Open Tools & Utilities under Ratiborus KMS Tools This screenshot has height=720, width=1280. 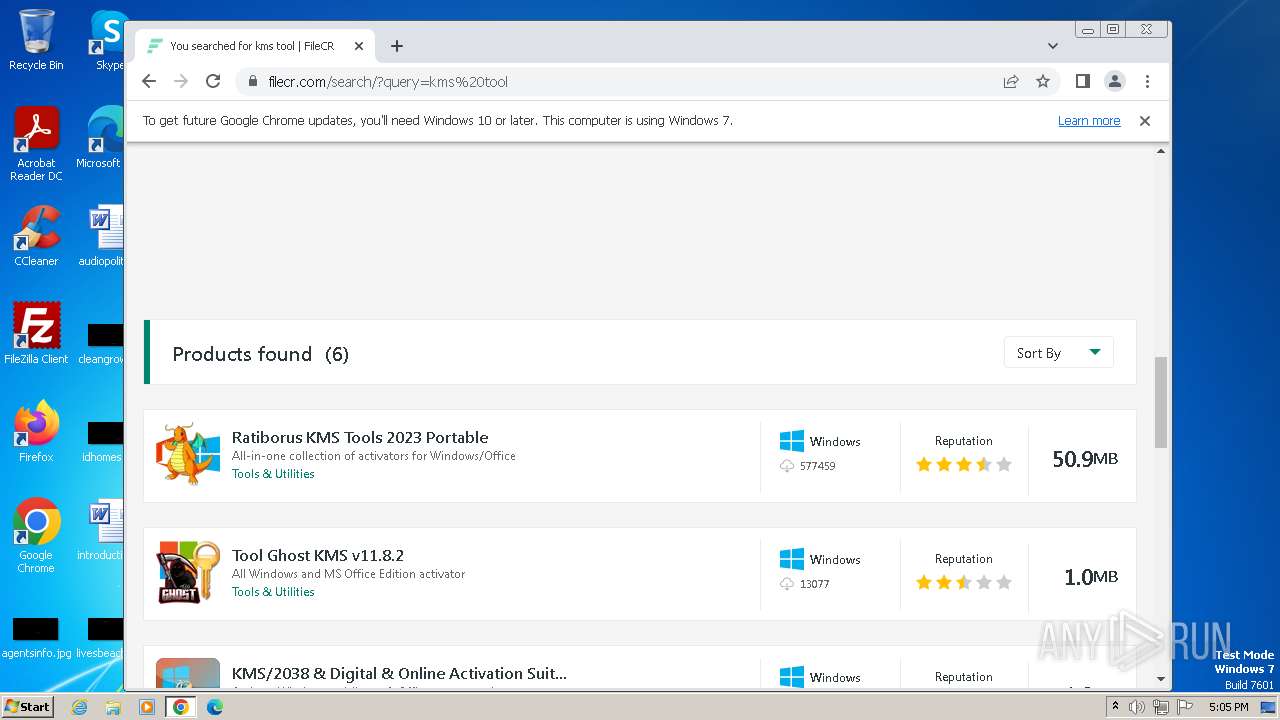pos(273,474)
